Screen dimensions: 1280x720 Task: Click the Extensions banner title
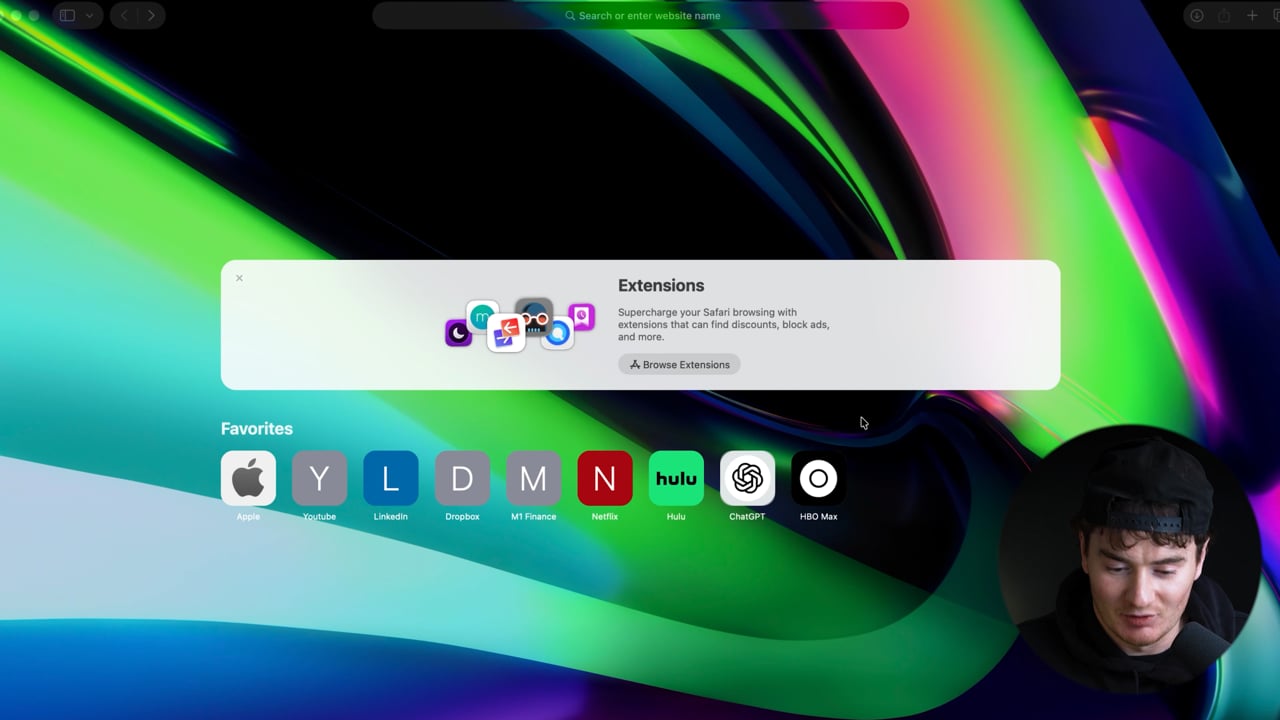point(661,285)
